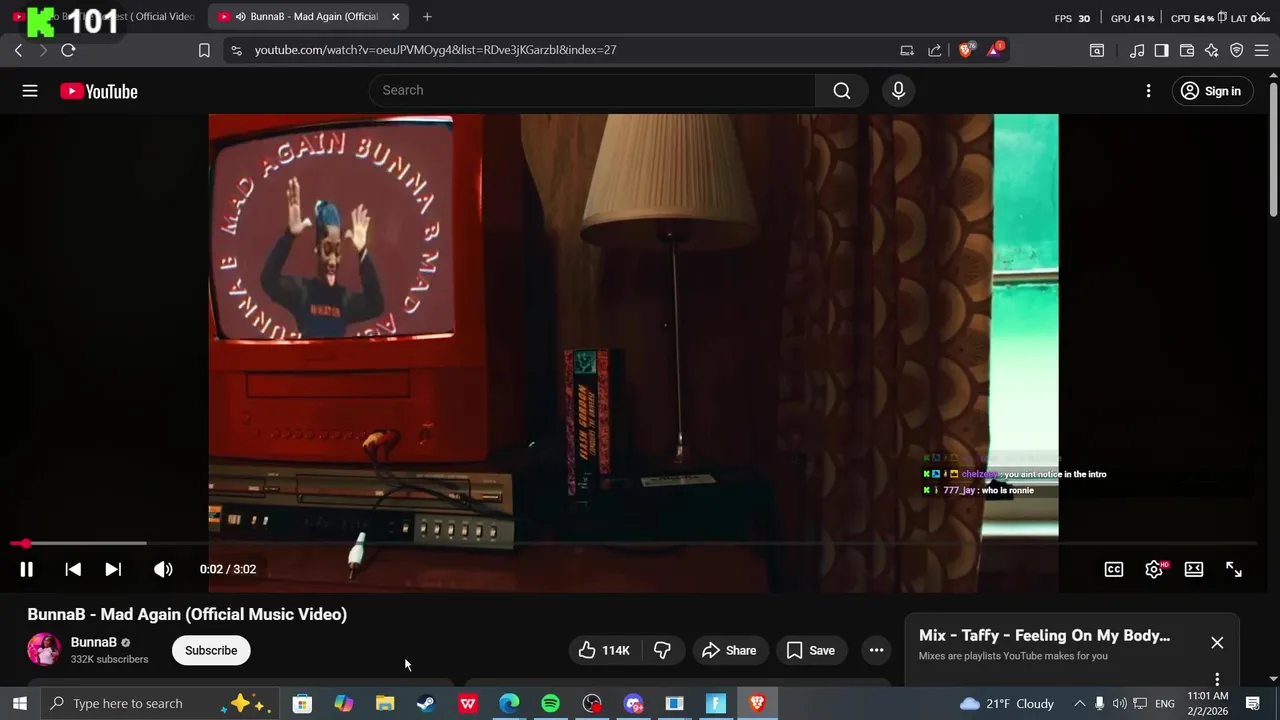Mute the video player volume
The height and width of the screenshot is (720, 1280).
coord(163,569)
